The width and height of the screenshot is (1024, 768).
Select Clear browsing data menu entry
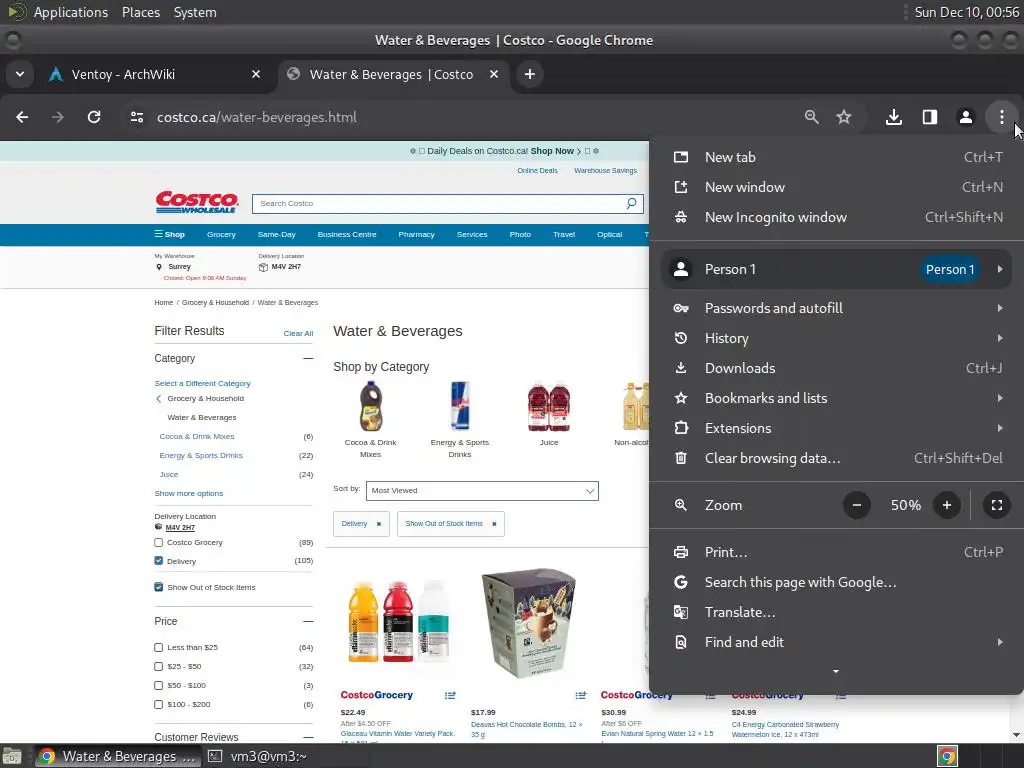tap(837, 458)
